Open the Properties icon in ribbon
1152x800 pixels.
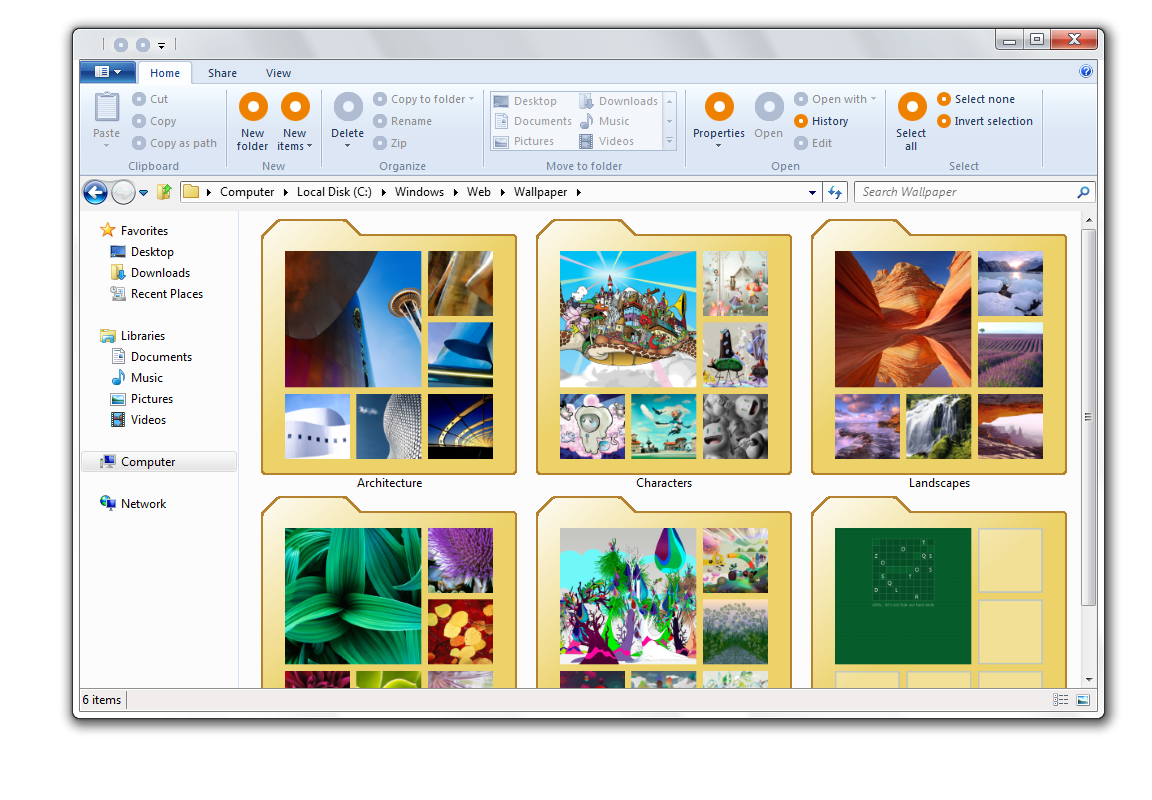point(719,107)
